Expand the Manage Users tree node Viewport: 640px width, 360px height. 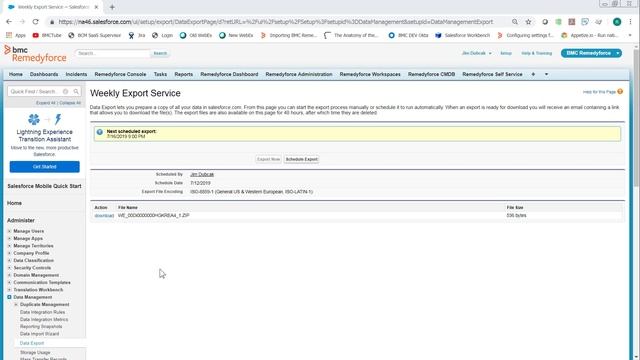point(9,231)
